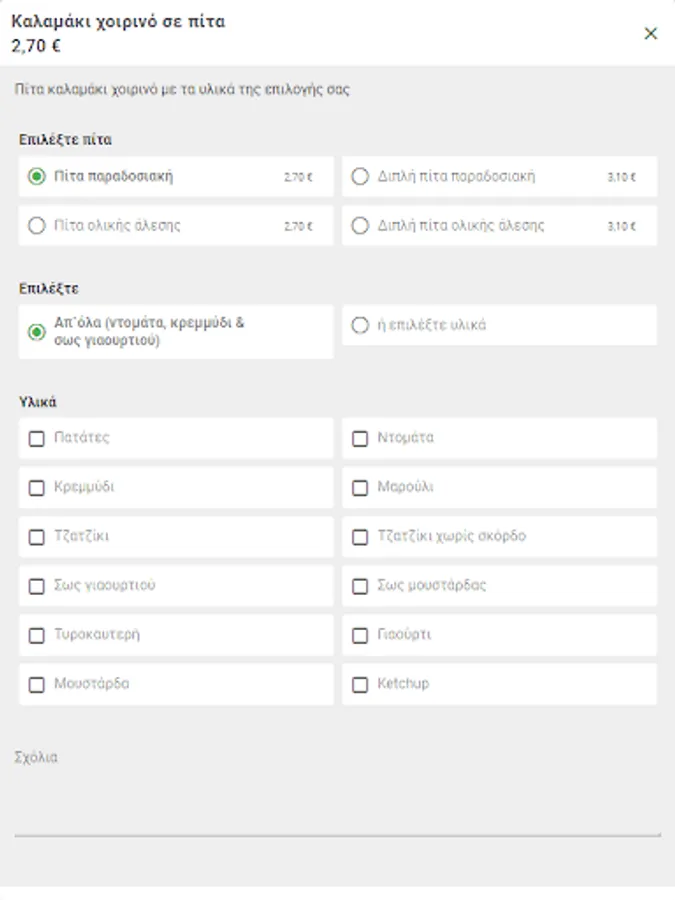Add Τζατζίκι by ticking its checkbox

click(x=37, y=537)
